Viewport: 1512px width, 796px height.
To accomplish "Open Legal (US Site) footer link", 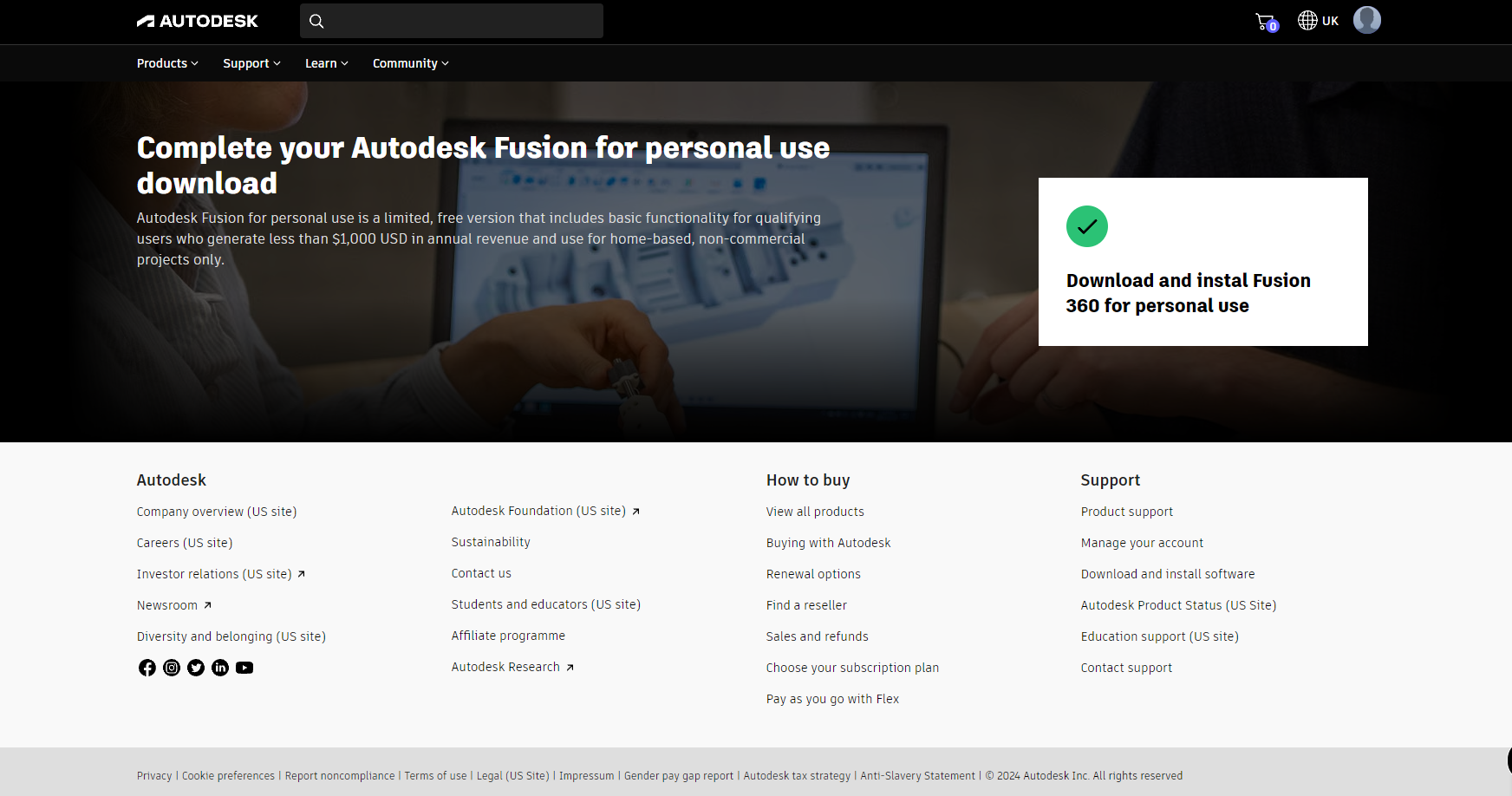I will 513,776.
